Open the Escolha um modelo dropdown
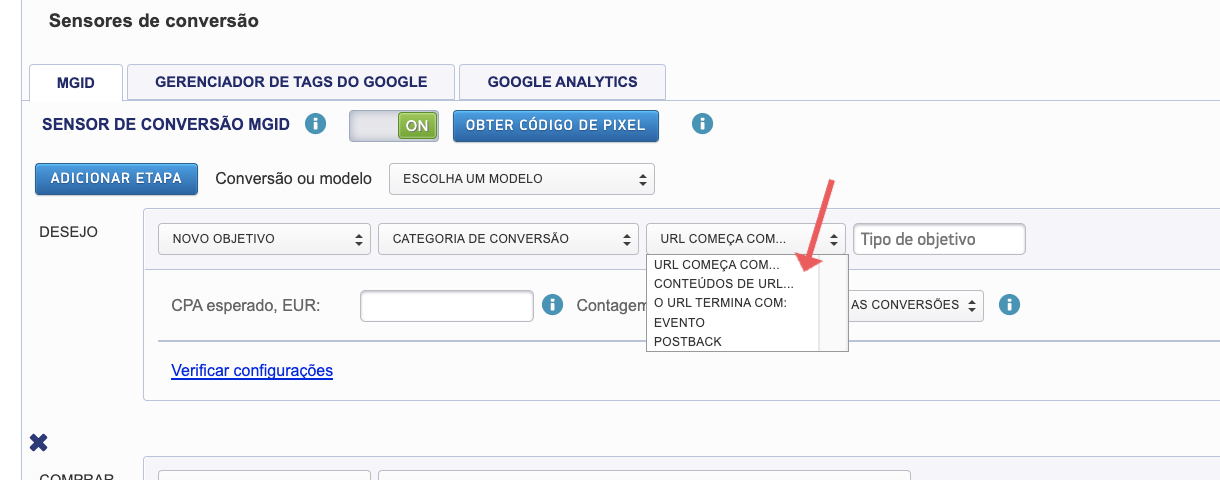The image size is (1220, 480). (x=521, y=179)
